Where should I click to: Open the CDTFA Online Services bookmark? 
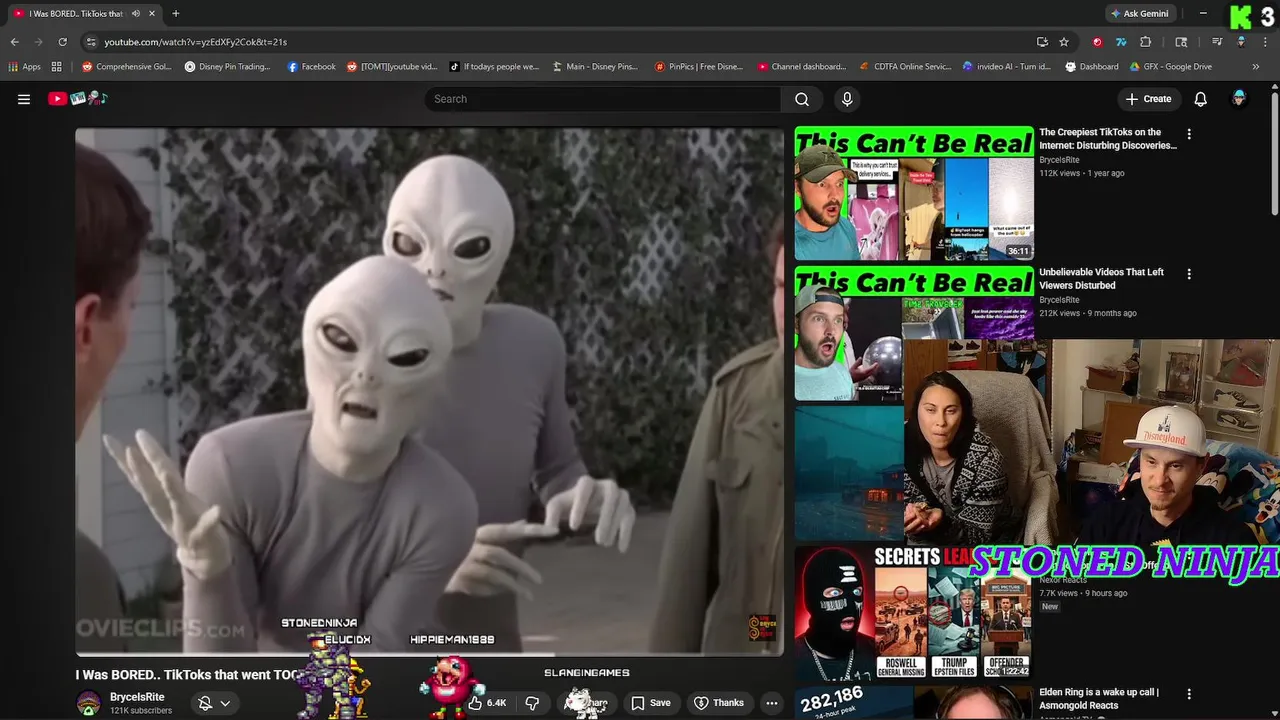coord(906,67)
